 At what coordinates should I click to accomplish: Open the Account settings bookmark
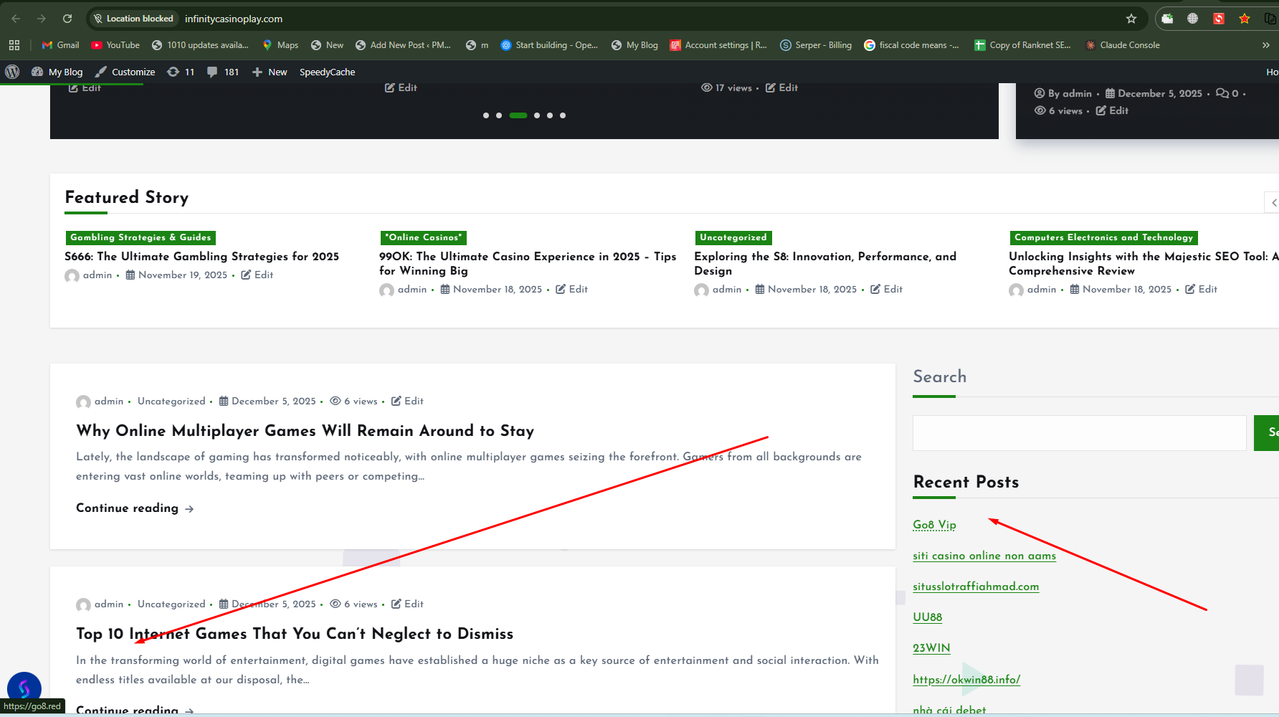coord(718,45)
